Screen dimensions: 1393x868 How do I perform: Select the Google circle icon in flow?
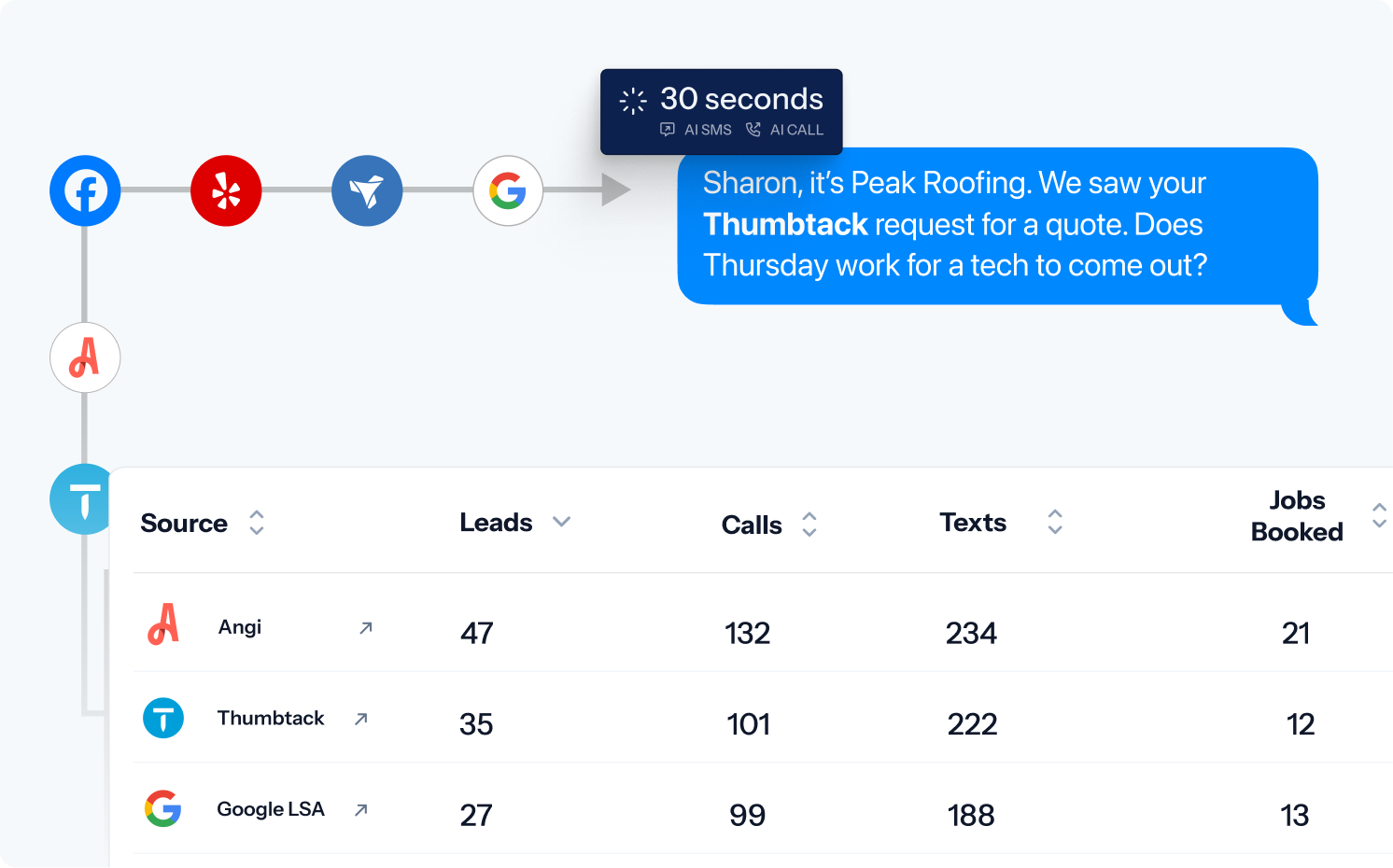coord(508,190)
